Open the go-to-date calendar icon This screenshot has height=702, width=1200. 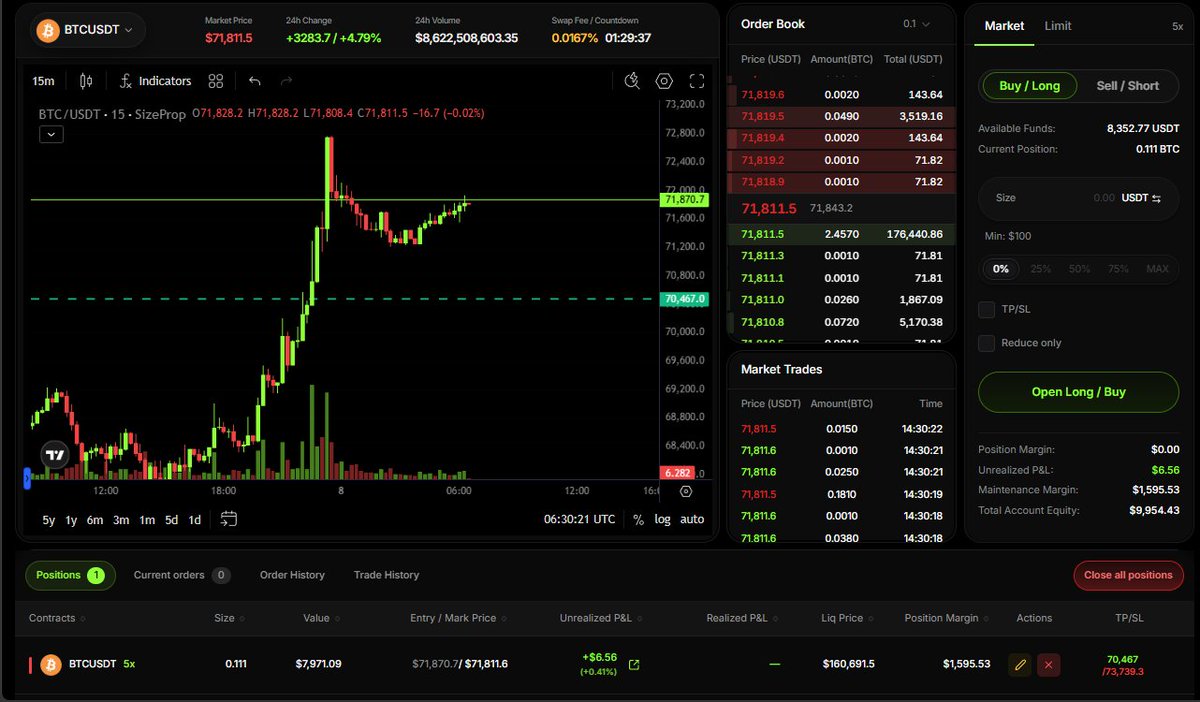(x=229, y=519)
